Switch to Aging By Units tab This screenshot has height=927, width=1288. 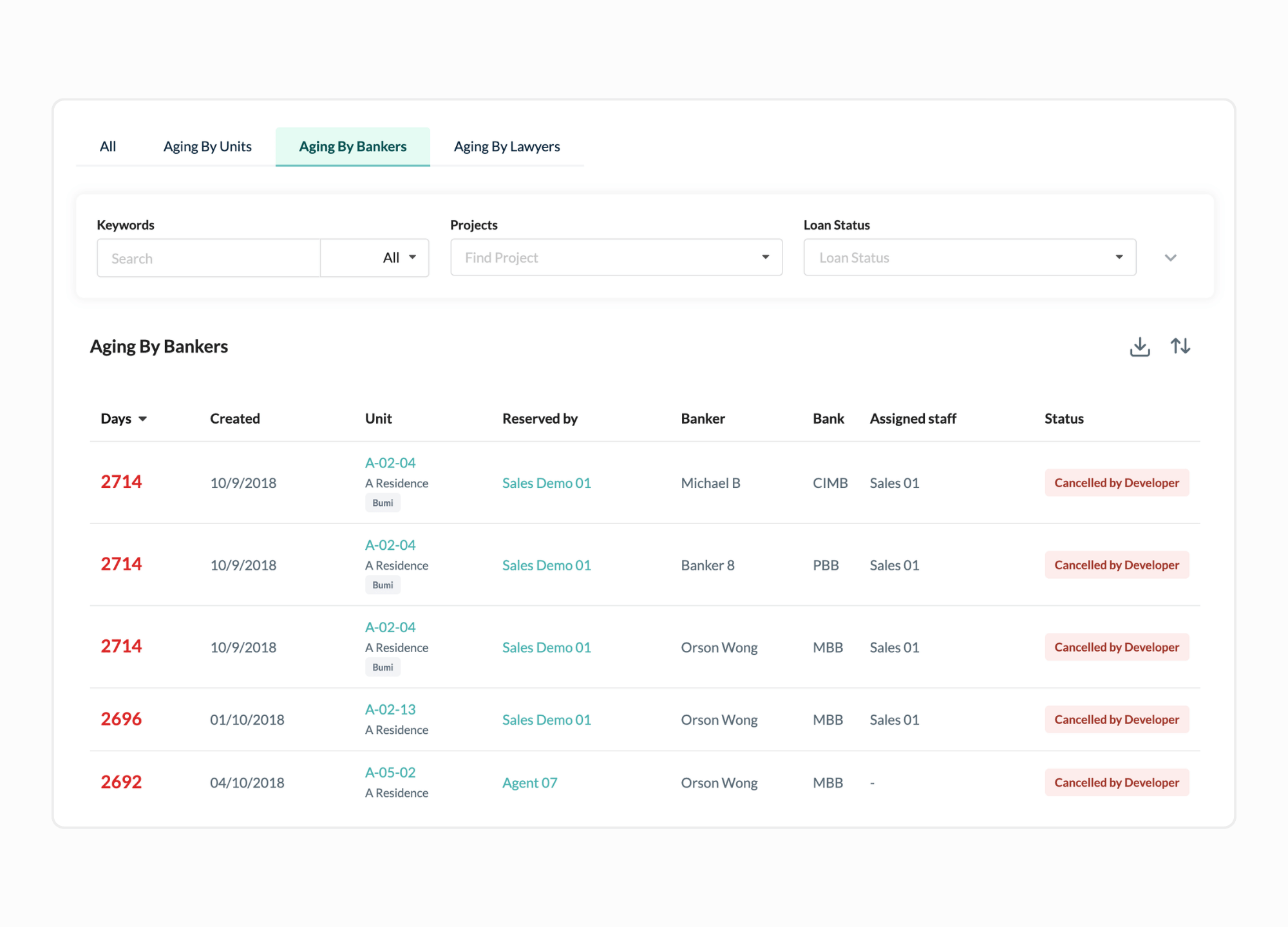[207, 147]
